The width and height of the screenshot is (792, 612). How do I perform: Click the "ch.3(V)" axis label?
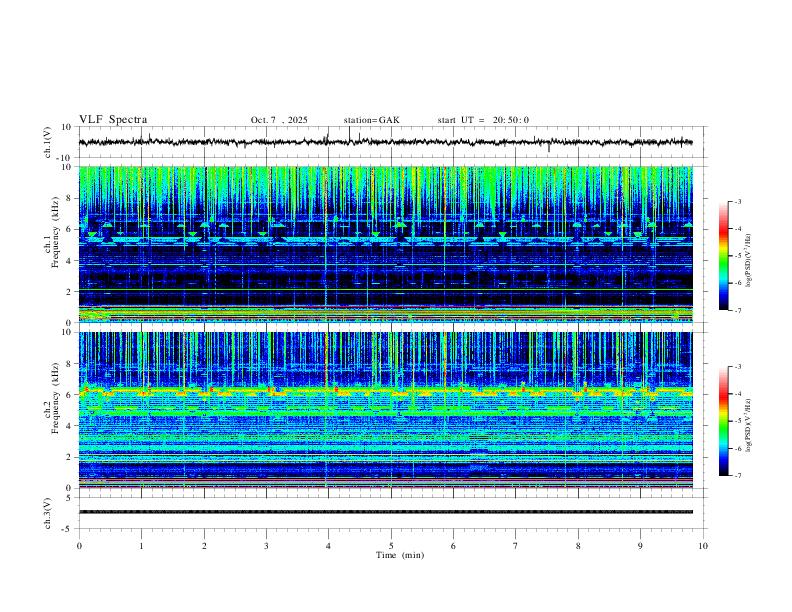click(48, 514)
